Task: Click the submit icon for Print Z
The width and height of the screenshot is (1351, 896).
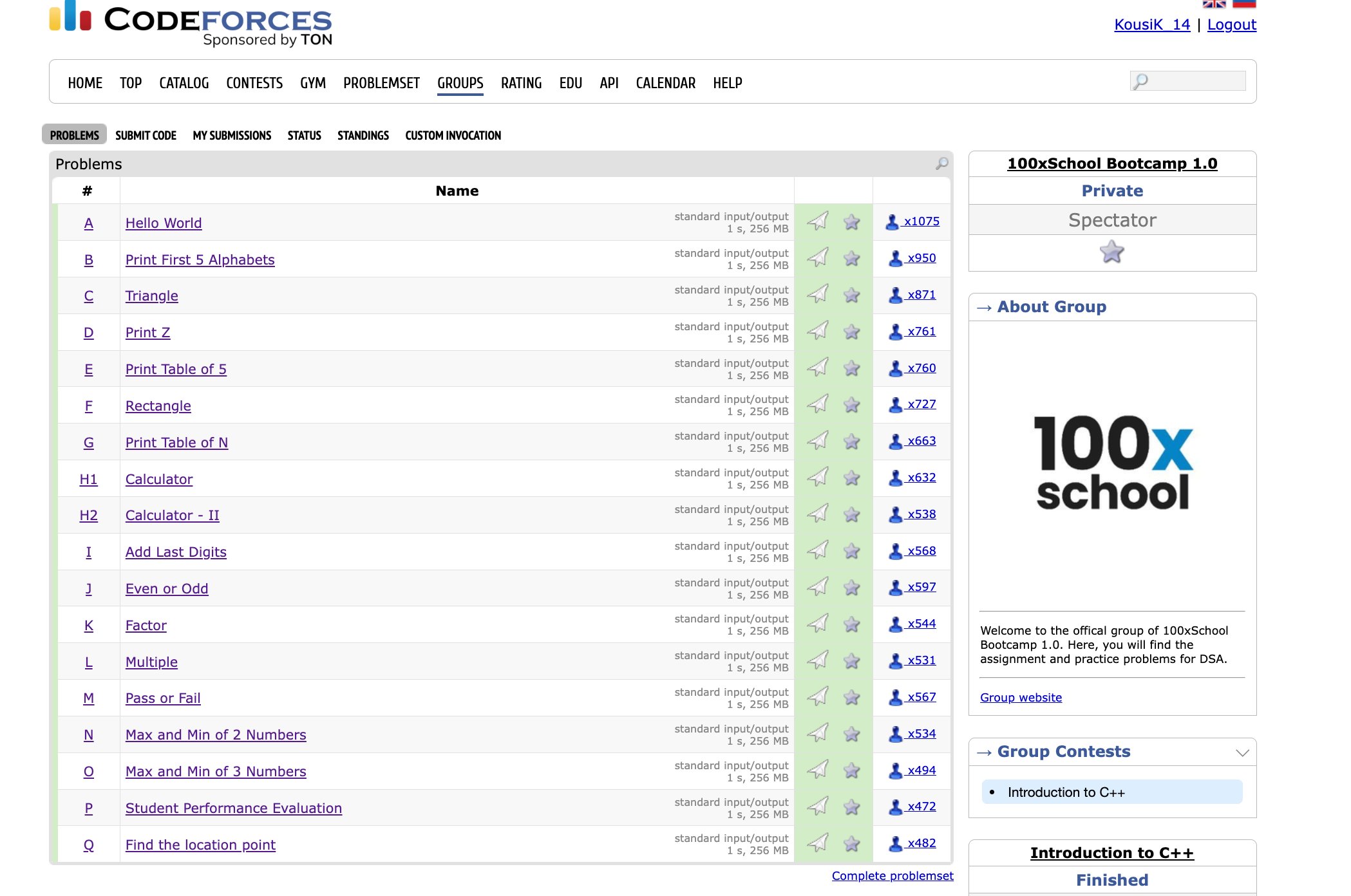Action: click(x=818, y=331)
